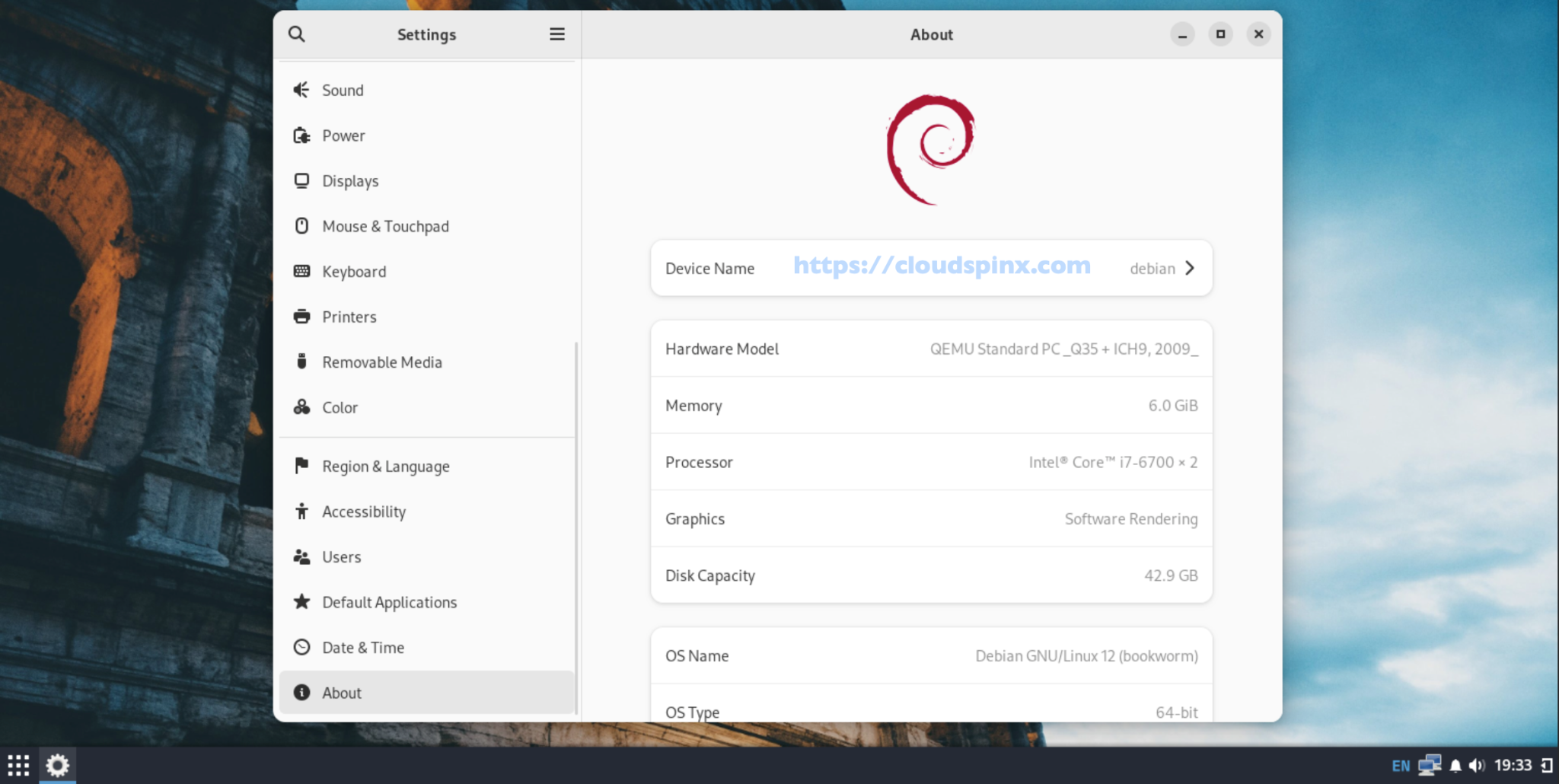Click the Accessibility person icon
The width and height of the screenshot is (1559, 784).
(302, 512)
